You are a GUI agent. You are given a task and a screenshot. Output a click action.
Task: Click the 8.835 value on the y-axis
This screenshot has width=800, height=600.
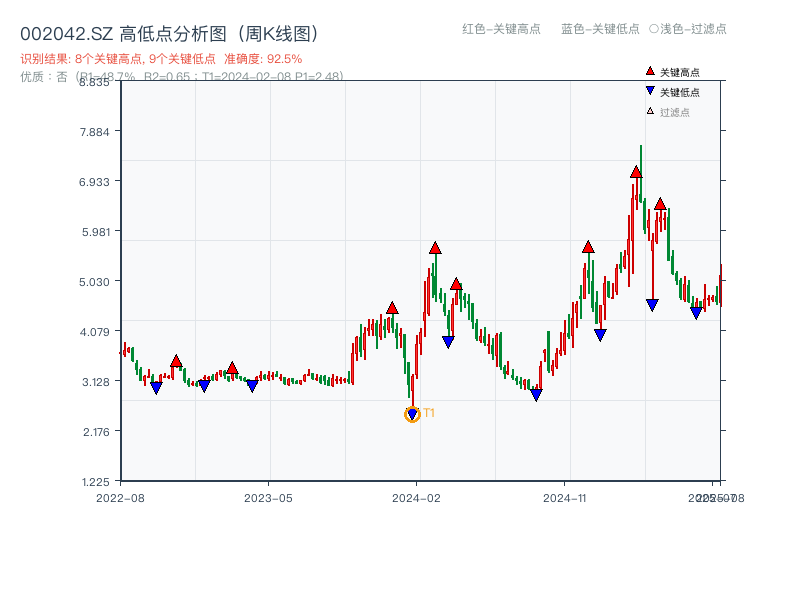point(92,83)
